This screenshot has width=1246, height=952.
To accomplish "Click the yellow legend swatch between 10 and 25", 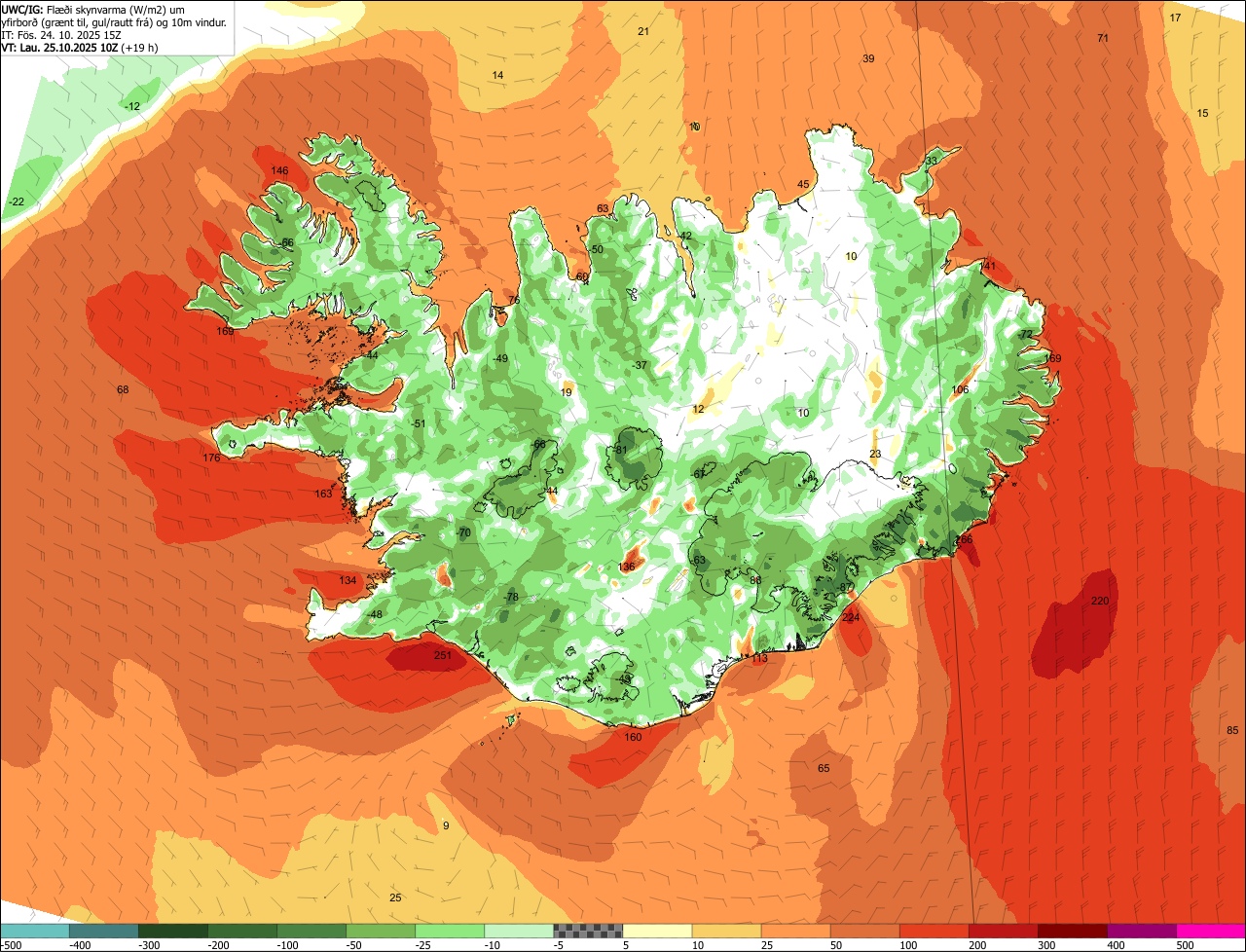I will click(x=726, y=931).
